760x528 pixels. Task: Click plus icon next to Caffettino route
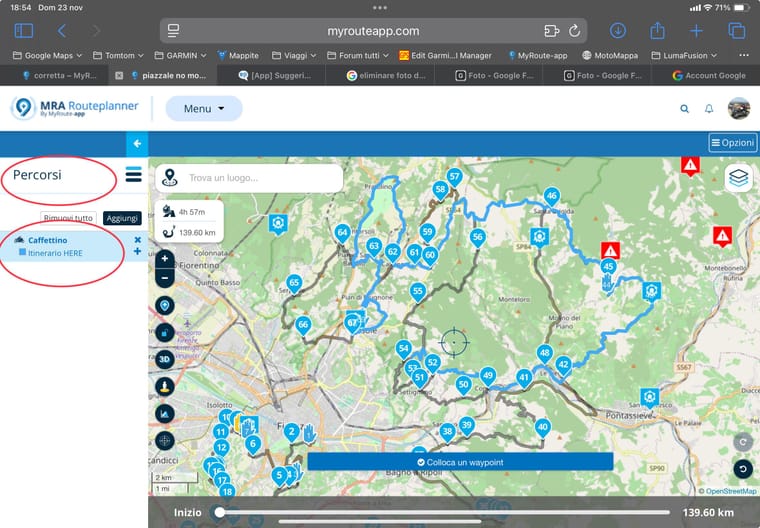[138, 252]
